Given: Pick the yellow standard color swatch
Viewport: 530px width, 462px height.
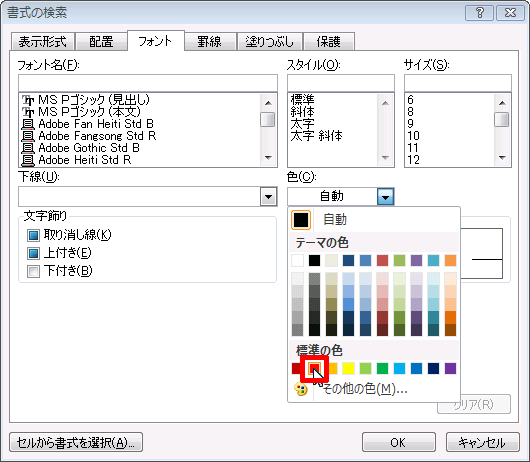Looking at the screenshot, I should click(348, 368).
